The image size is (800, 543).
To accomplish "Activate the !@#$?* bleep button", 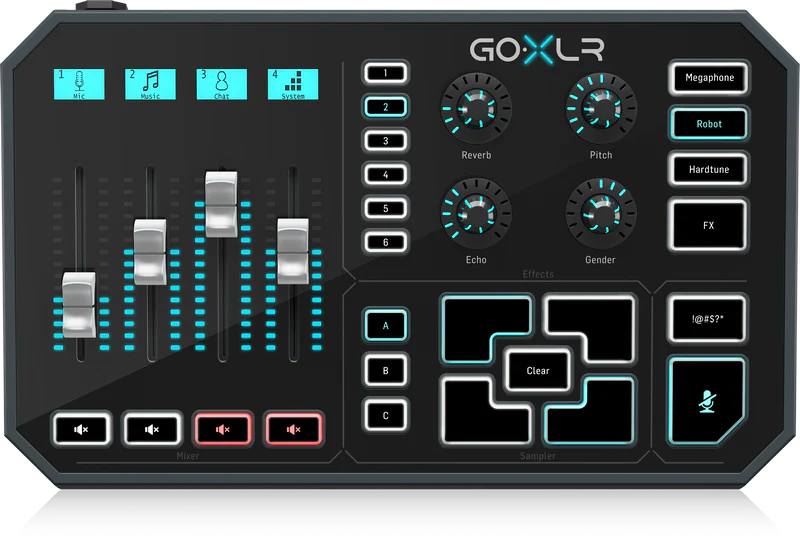I will 708,318.
